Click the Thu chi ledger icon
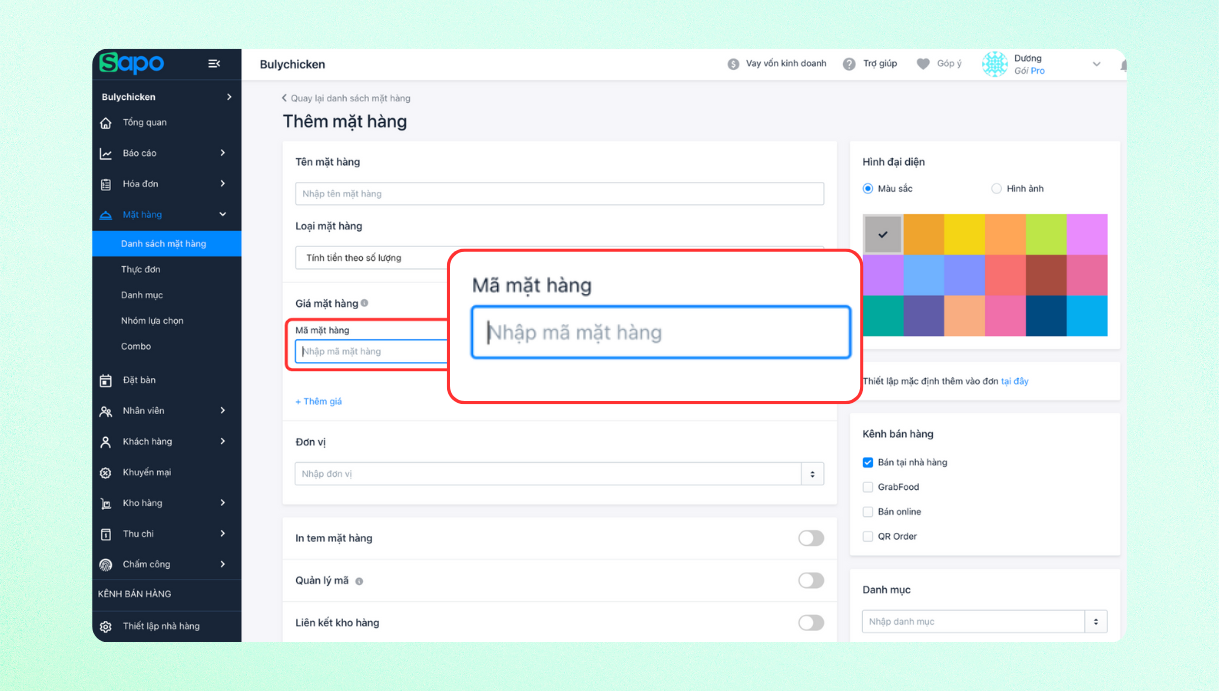This screenshot has height=691, width=1219. coord(106,534)
